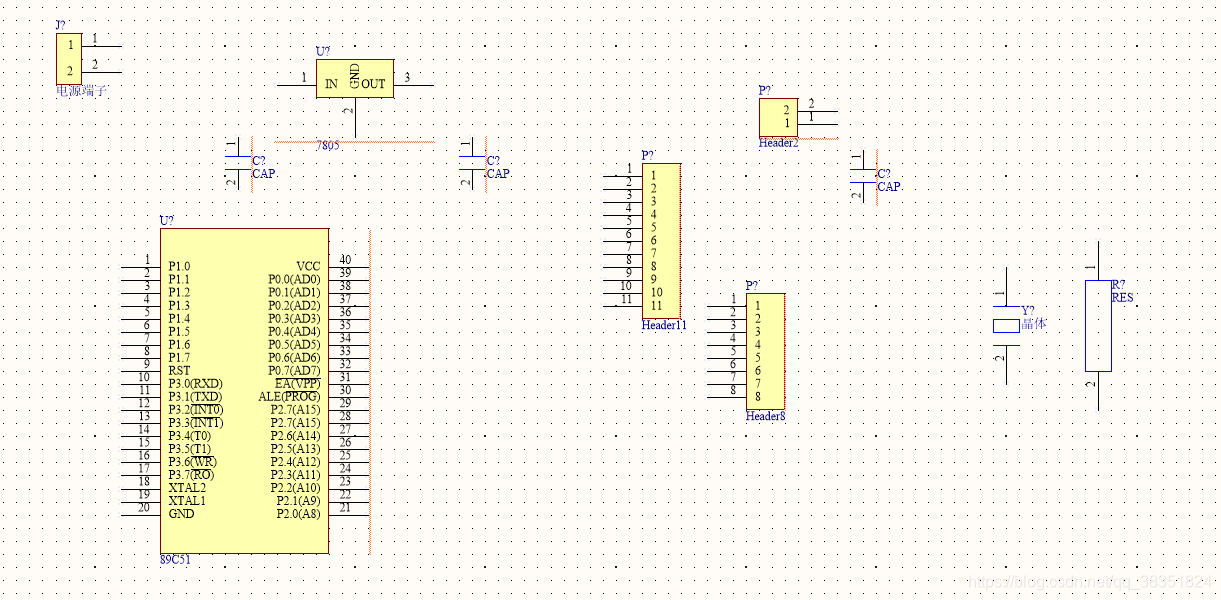The width and height of the screenshot is (1221, 600).
Task: Select the capacitor left of the 7805
Action: (x=238, y=163)
